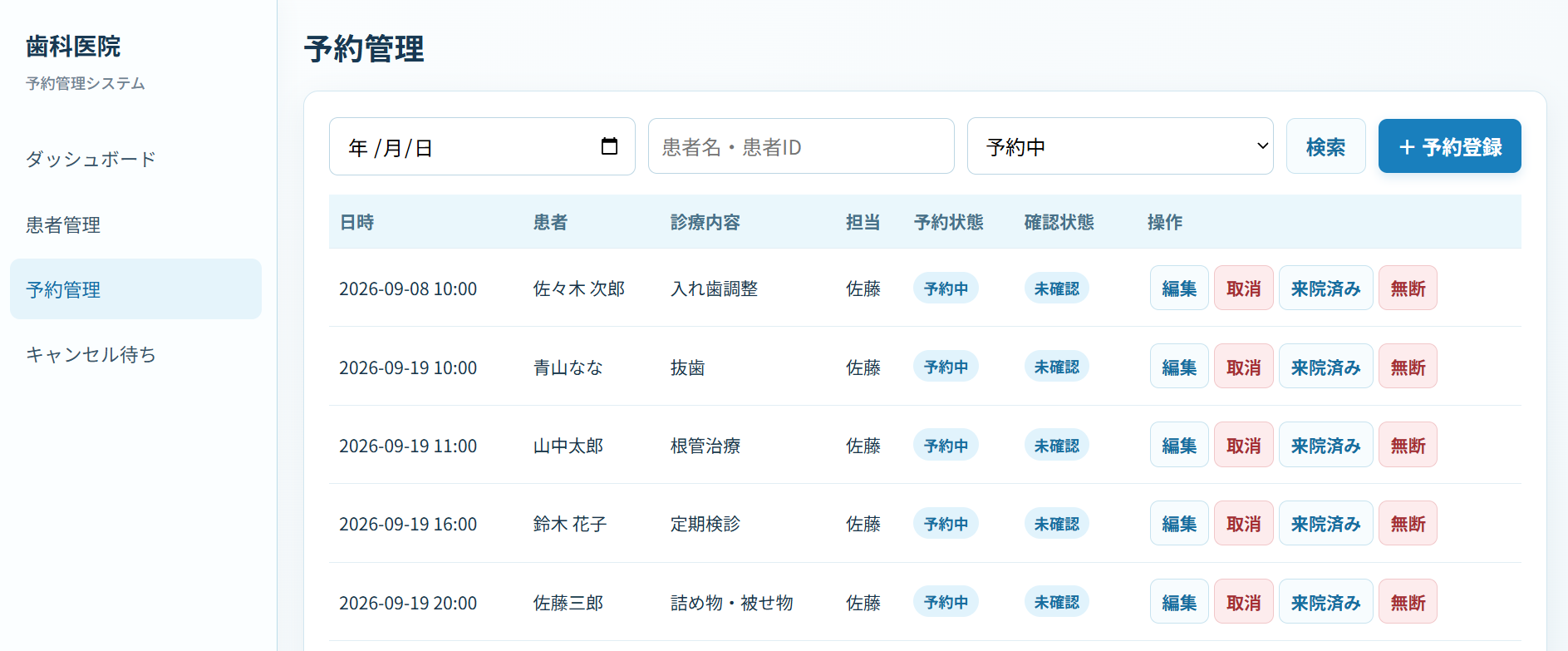Mark 佐々木 次郎 as 来院済み
The width and height of the screenshot is (1568, 651).
coord(1325,289)
